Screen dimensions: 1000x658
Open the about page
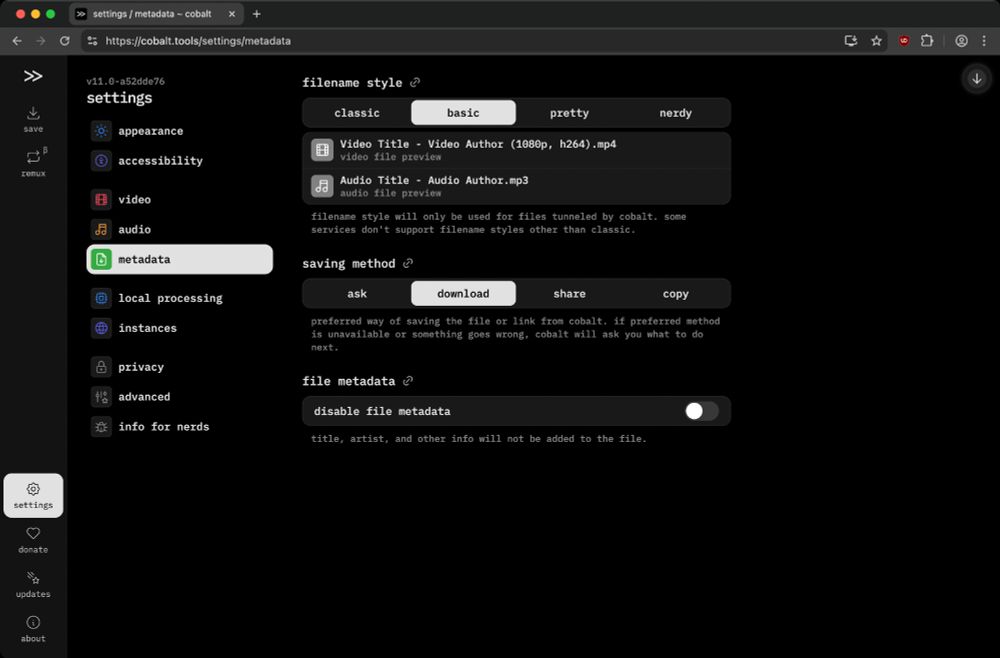(33, 629)
